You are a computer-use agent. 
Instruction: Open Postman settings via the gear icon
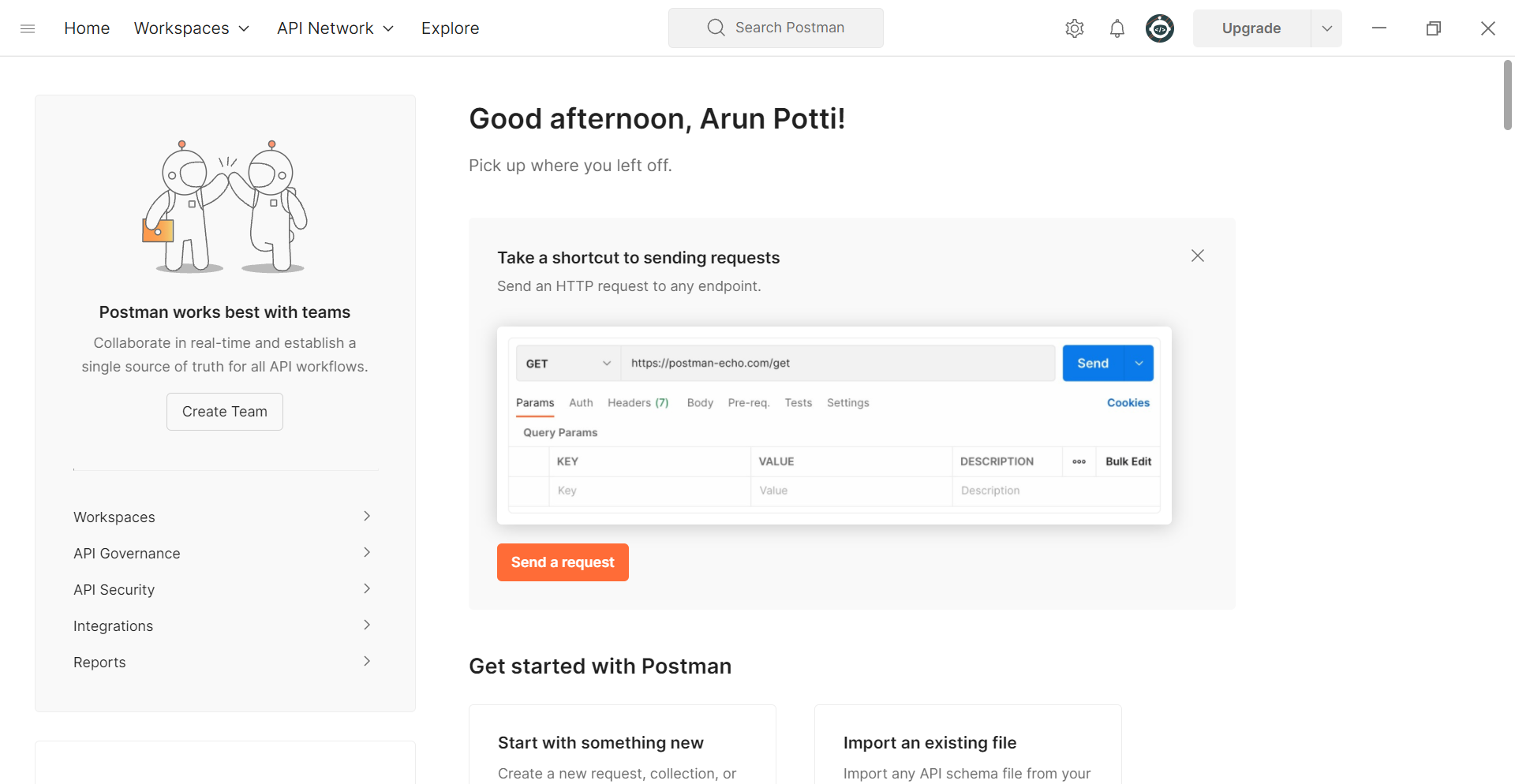click(1074, 28)
